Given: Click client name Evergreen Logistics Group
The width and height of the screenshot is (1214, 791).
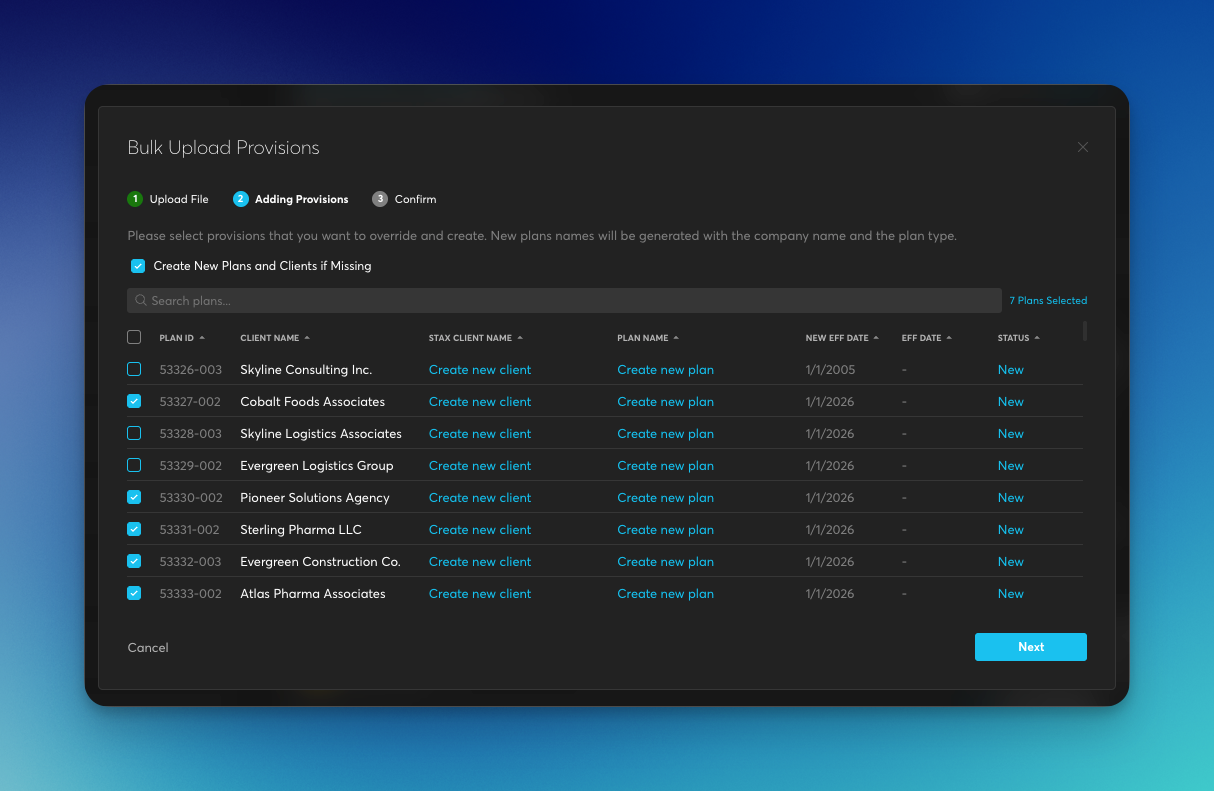Looking at the screenshot, I should click(x=317, y=466).
